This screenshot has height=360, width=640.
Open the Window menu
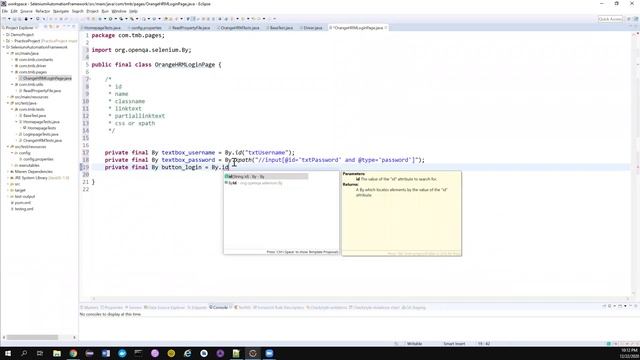tap(119, 11)
